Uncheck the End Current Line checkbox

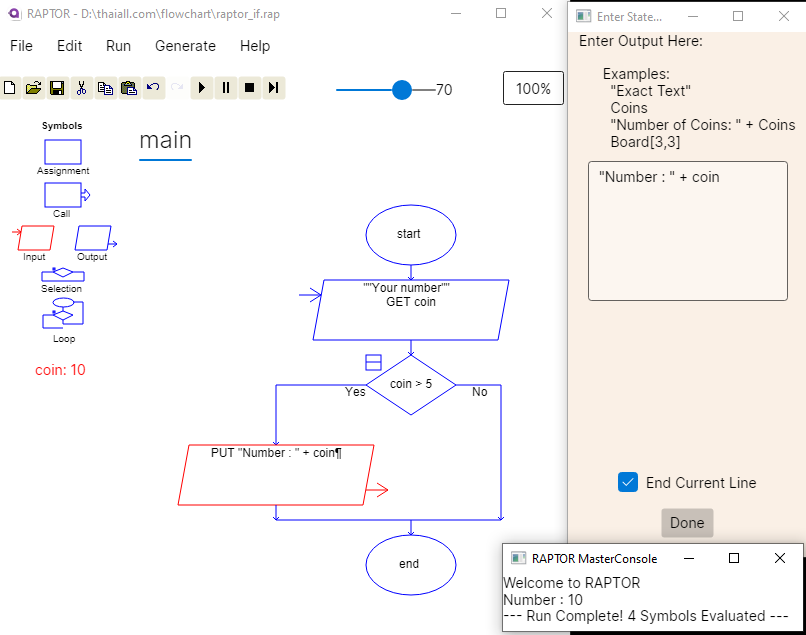(x=628, y=482)
